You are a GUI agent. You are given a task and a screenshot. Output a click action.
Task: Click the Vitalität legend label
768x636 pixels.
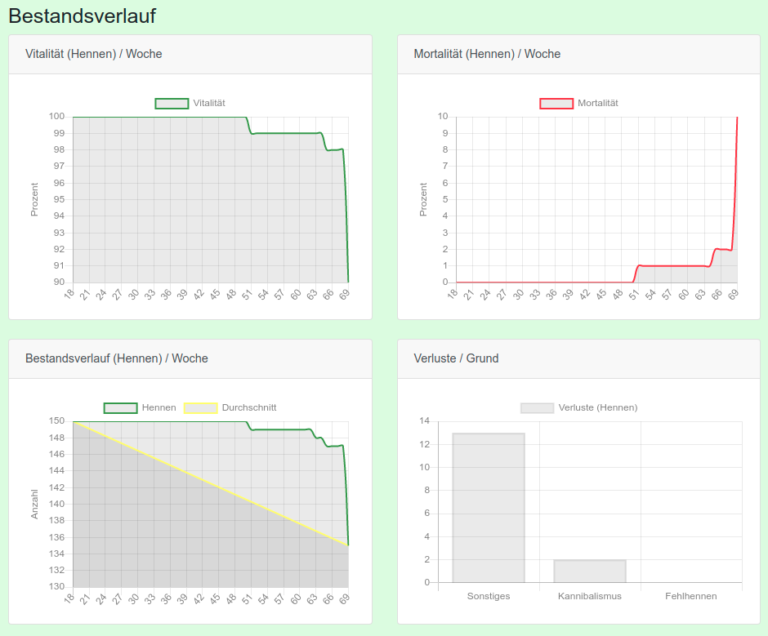pyautogui.click(x=209, y=103)
